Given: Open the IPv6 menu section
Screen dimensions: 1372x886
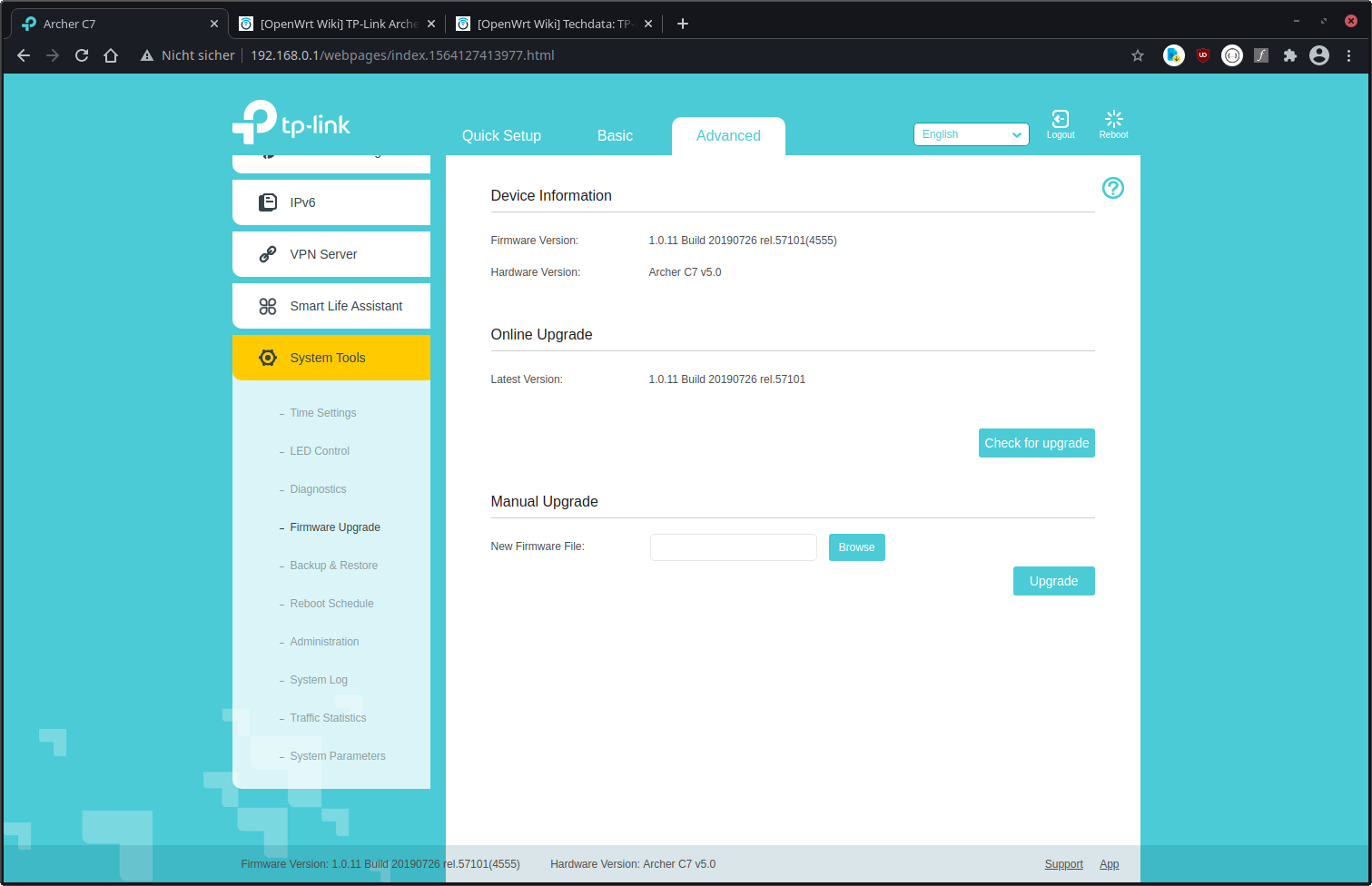Looking at the screenshot, I should click(x=331, y=202).
